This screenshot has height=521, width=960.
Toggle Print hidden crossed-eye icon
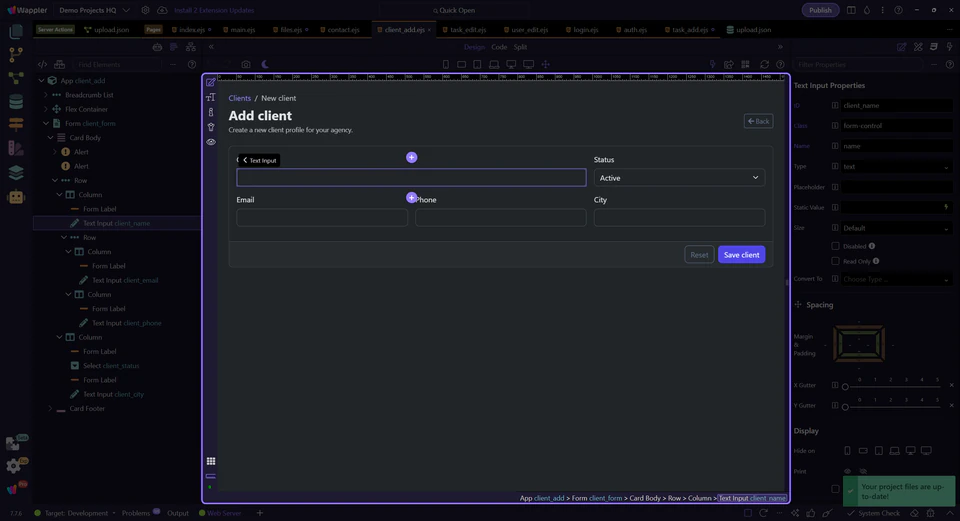tap(863, 471)
